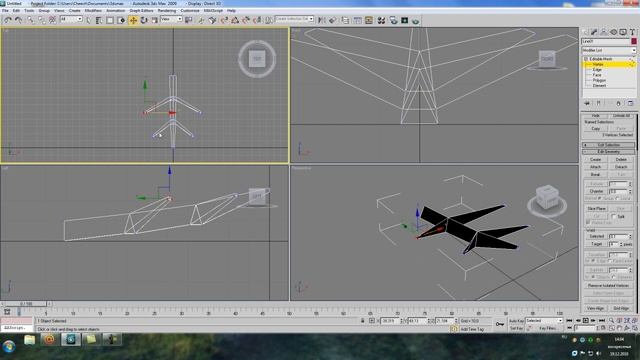
Task: Click the Rectangular Selection Region icon
Action: (x=110, y=20)
